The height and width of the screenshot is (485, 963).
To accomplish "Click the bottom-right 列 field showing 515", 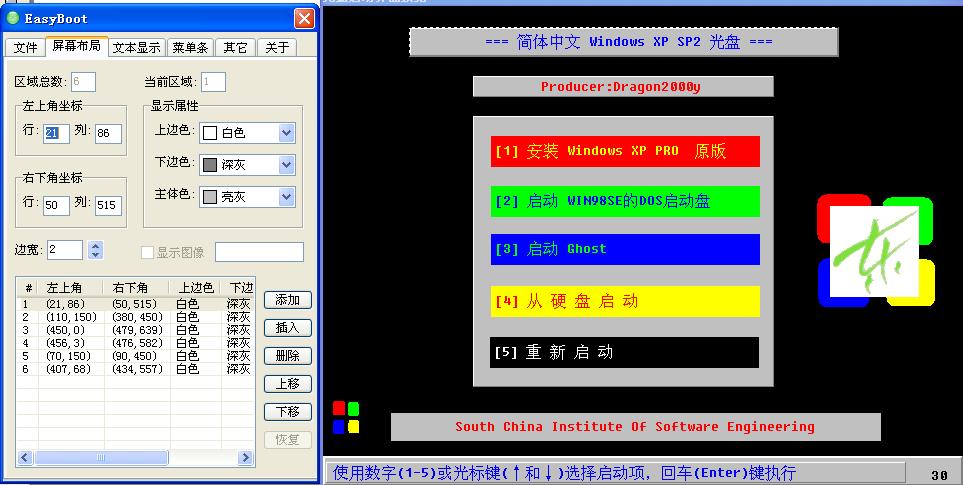I will (x=108, y=205).
